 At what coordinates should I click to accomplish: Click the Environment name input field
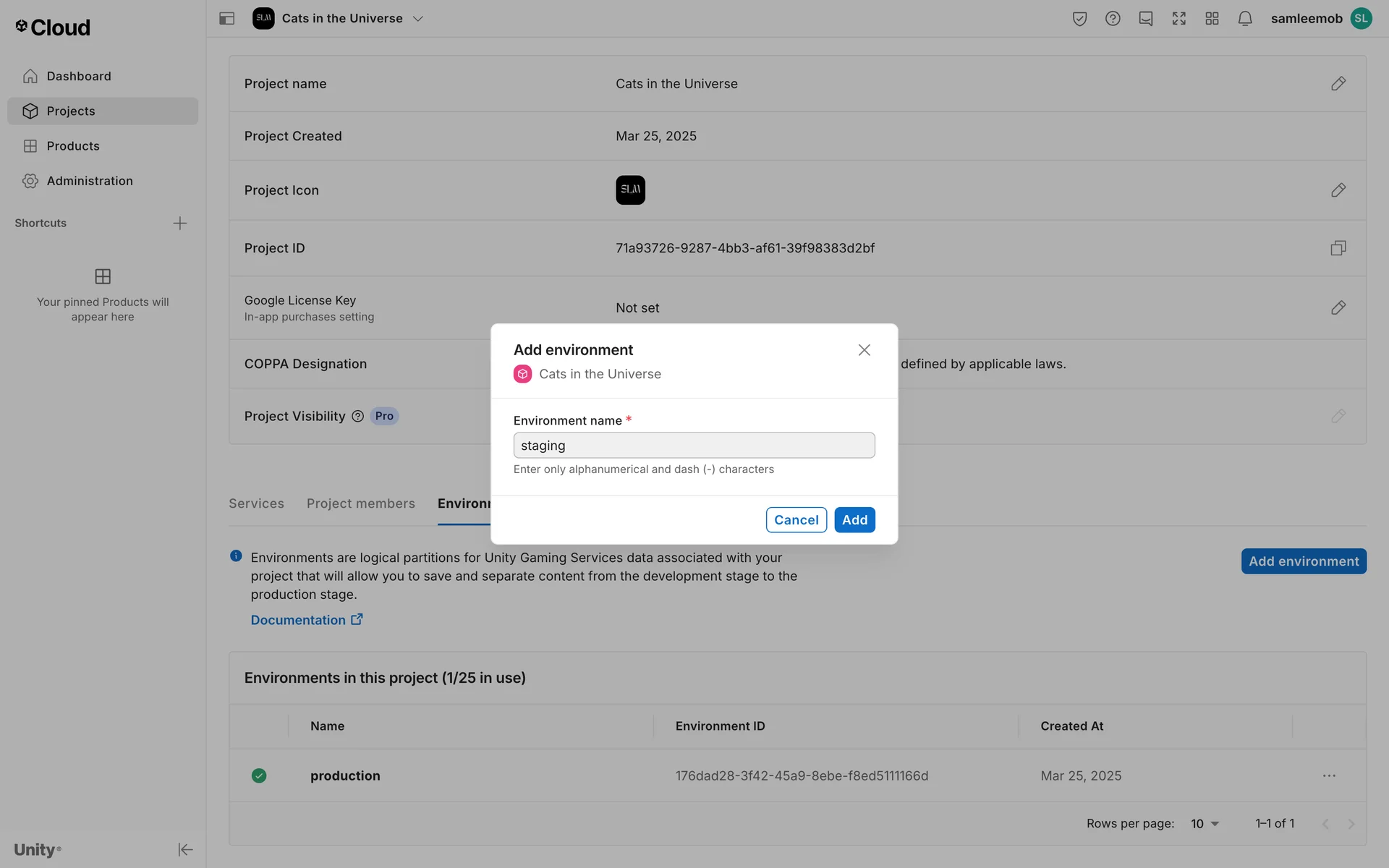694,446
